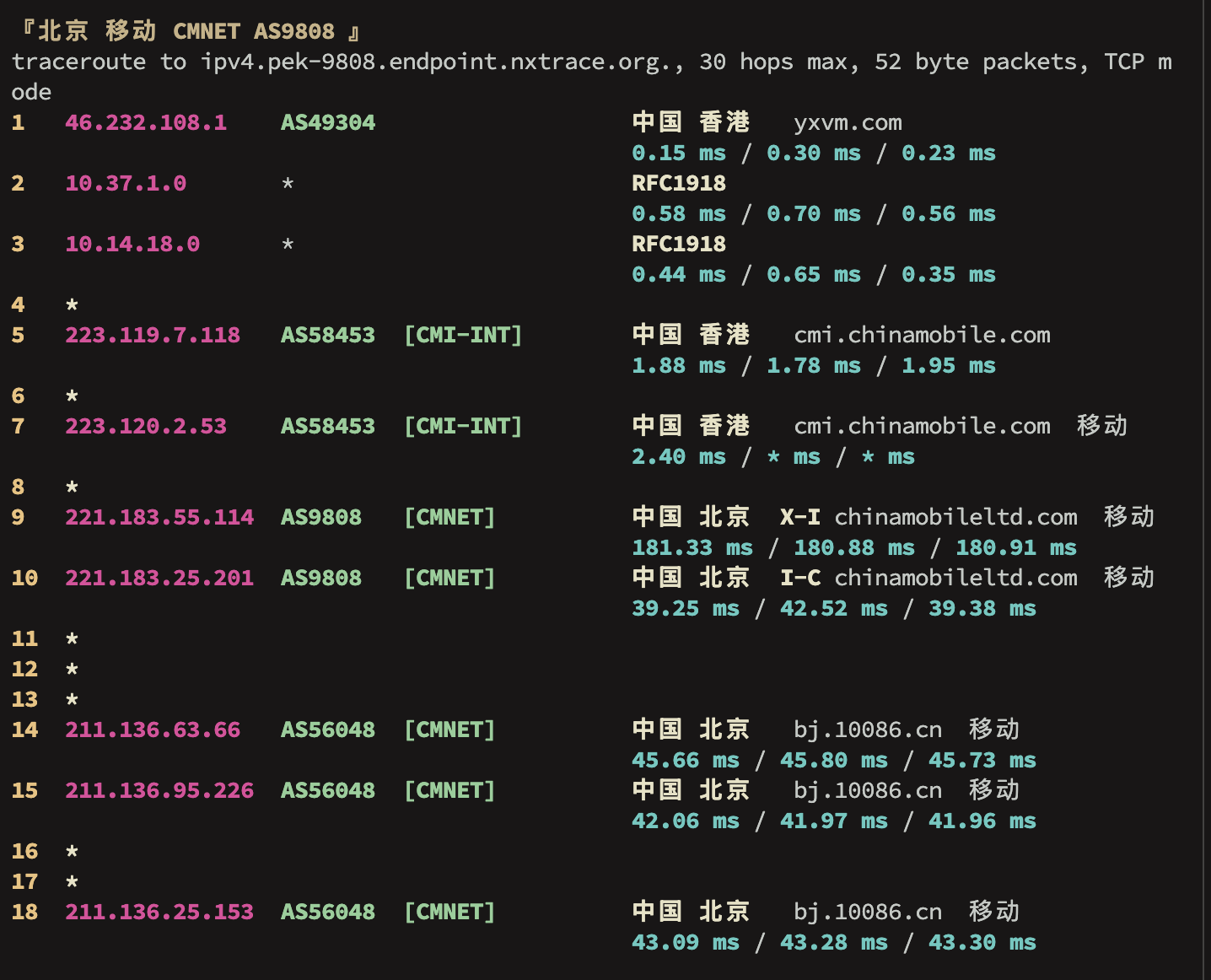
Task: Click chinamobileltd.com on hop 10
Action: [x=956, y=578]
